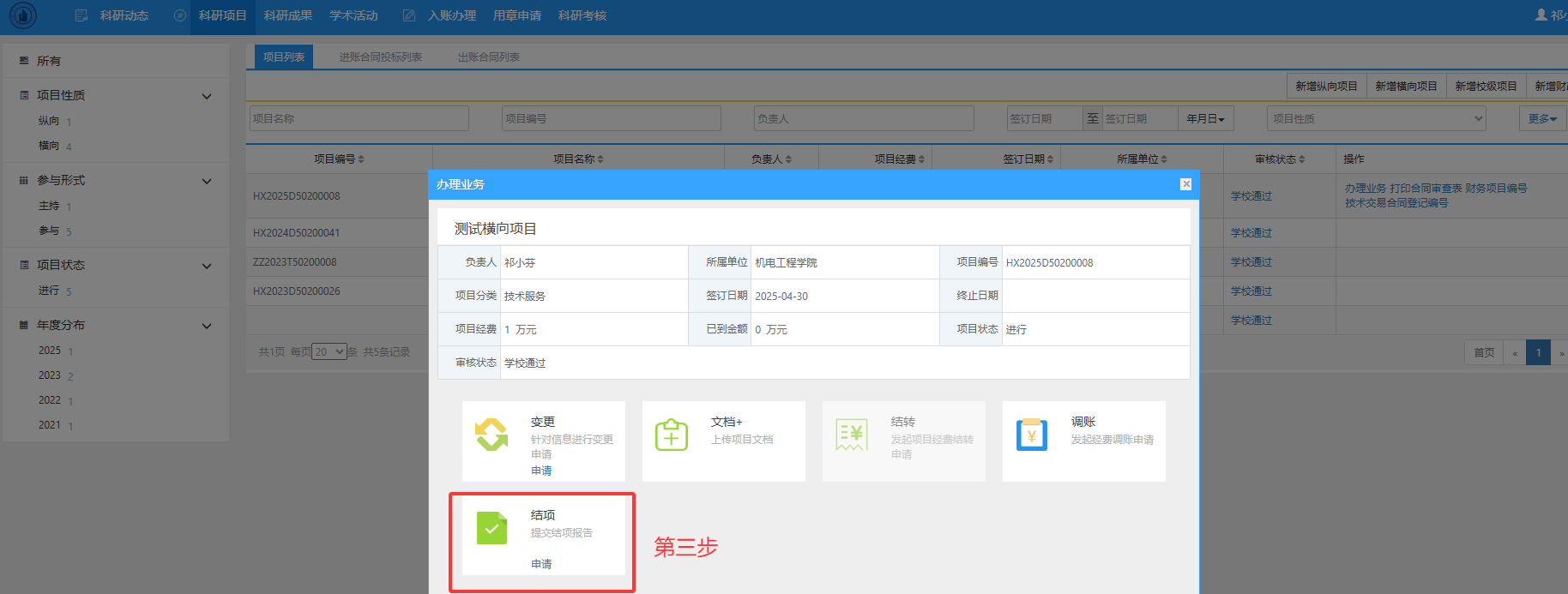Collapse the 项目性质 filter section
Image resolution: width=1568 pixels, height=594 pixels.
click(207, 96)
